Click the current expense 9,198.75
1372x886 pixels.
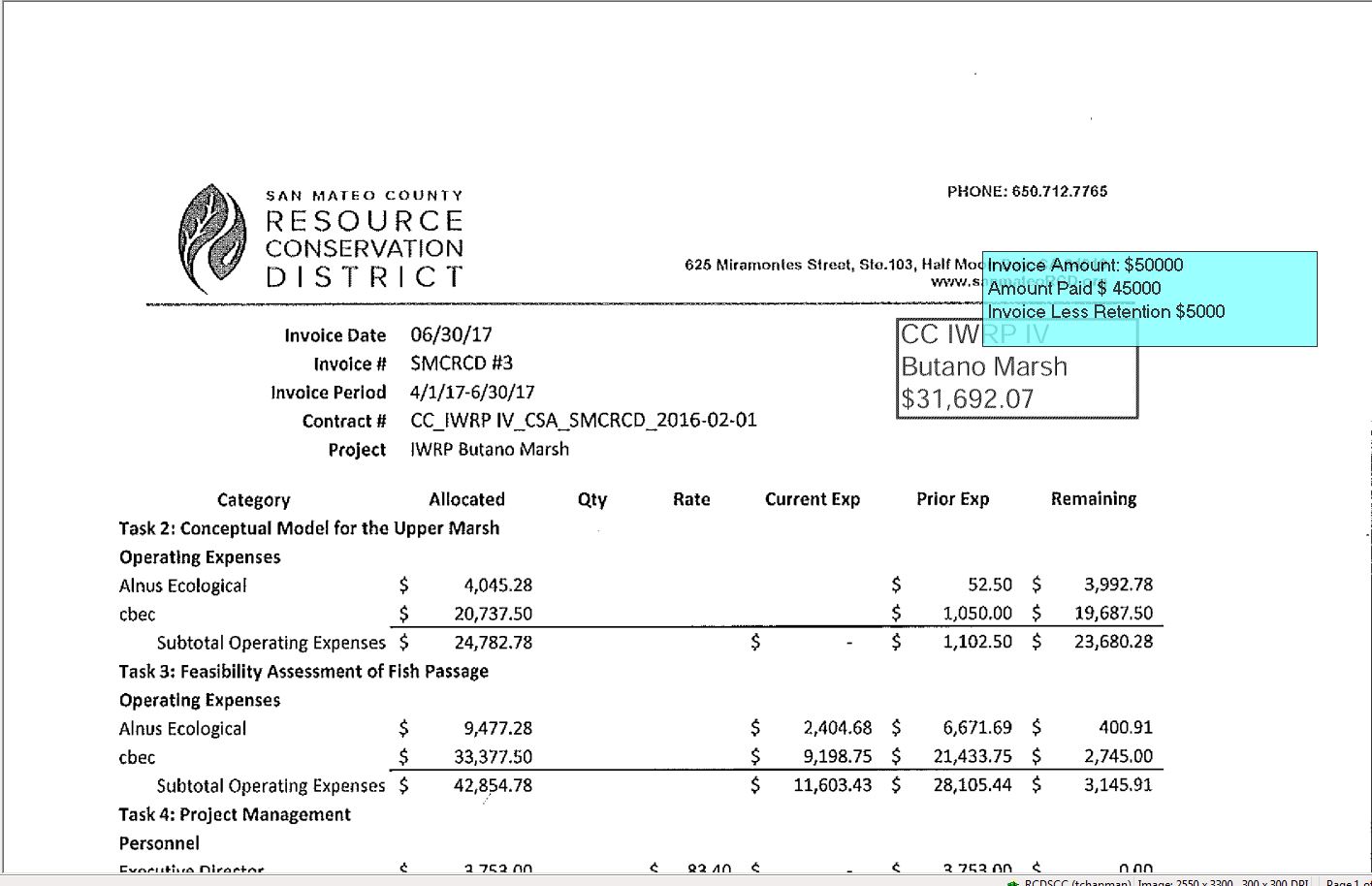click(x=838, y=756)
